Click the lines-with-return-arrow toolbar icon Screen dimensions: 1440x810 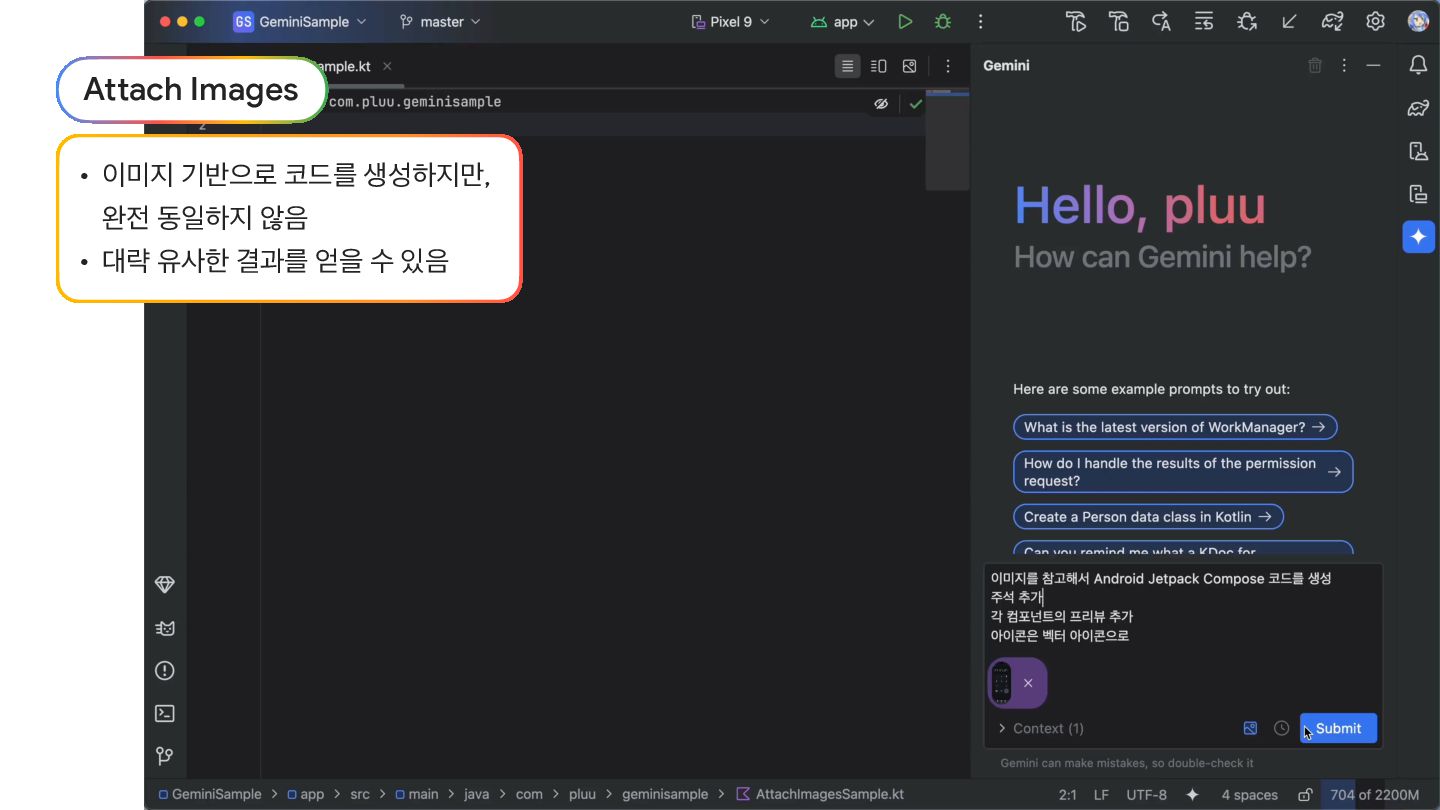[1204, 22]
